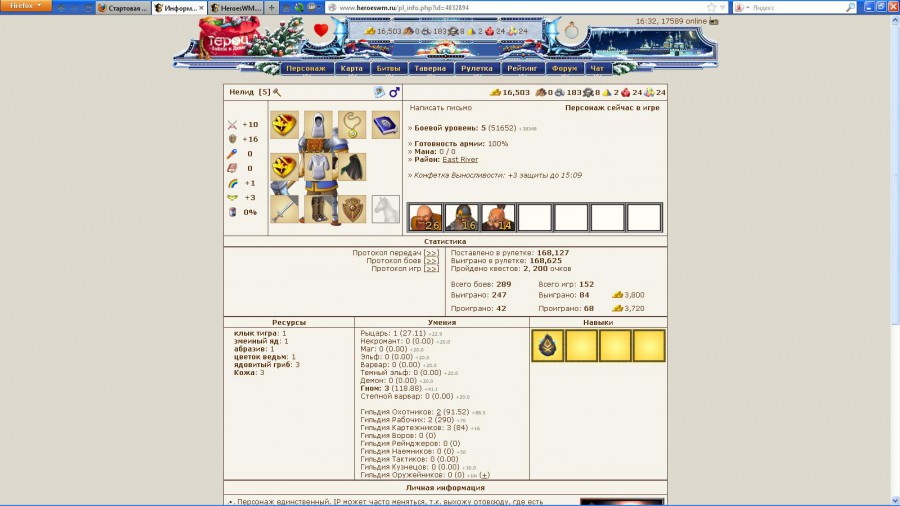Switch to the Стартовая browser tab

coord(123,8)
